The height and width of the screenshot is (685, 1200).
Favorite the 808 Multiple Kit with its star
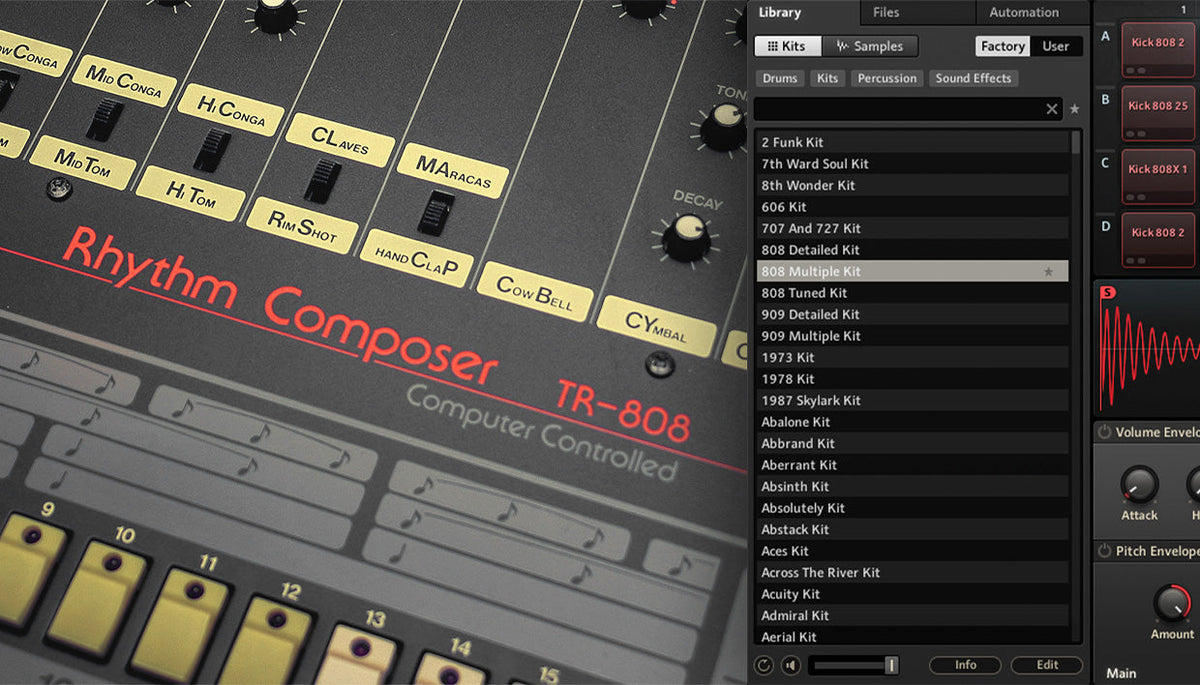(x=1049, y=271)
